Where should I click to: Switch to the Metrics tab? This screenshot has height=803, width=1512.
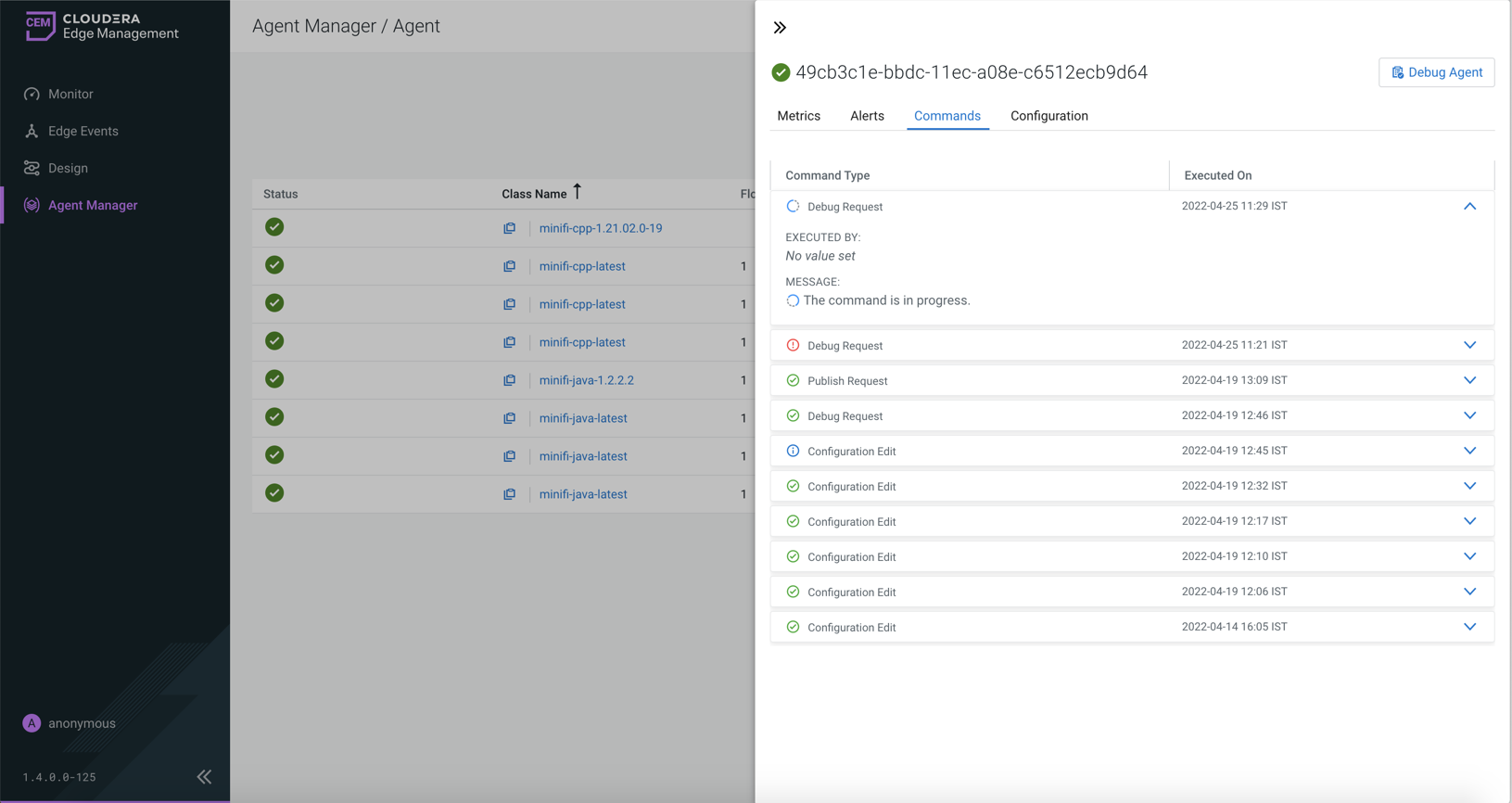coord(798,116)
